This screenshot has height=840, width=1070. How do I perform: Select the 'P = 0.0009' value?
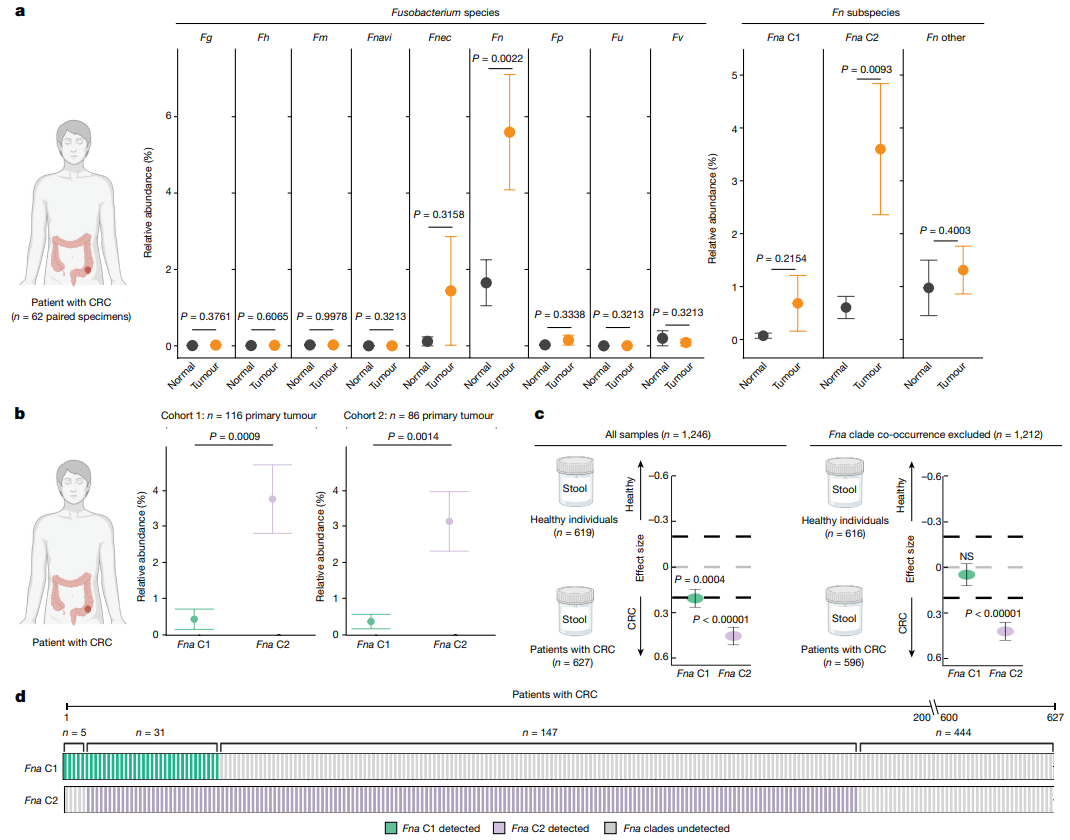235,437
